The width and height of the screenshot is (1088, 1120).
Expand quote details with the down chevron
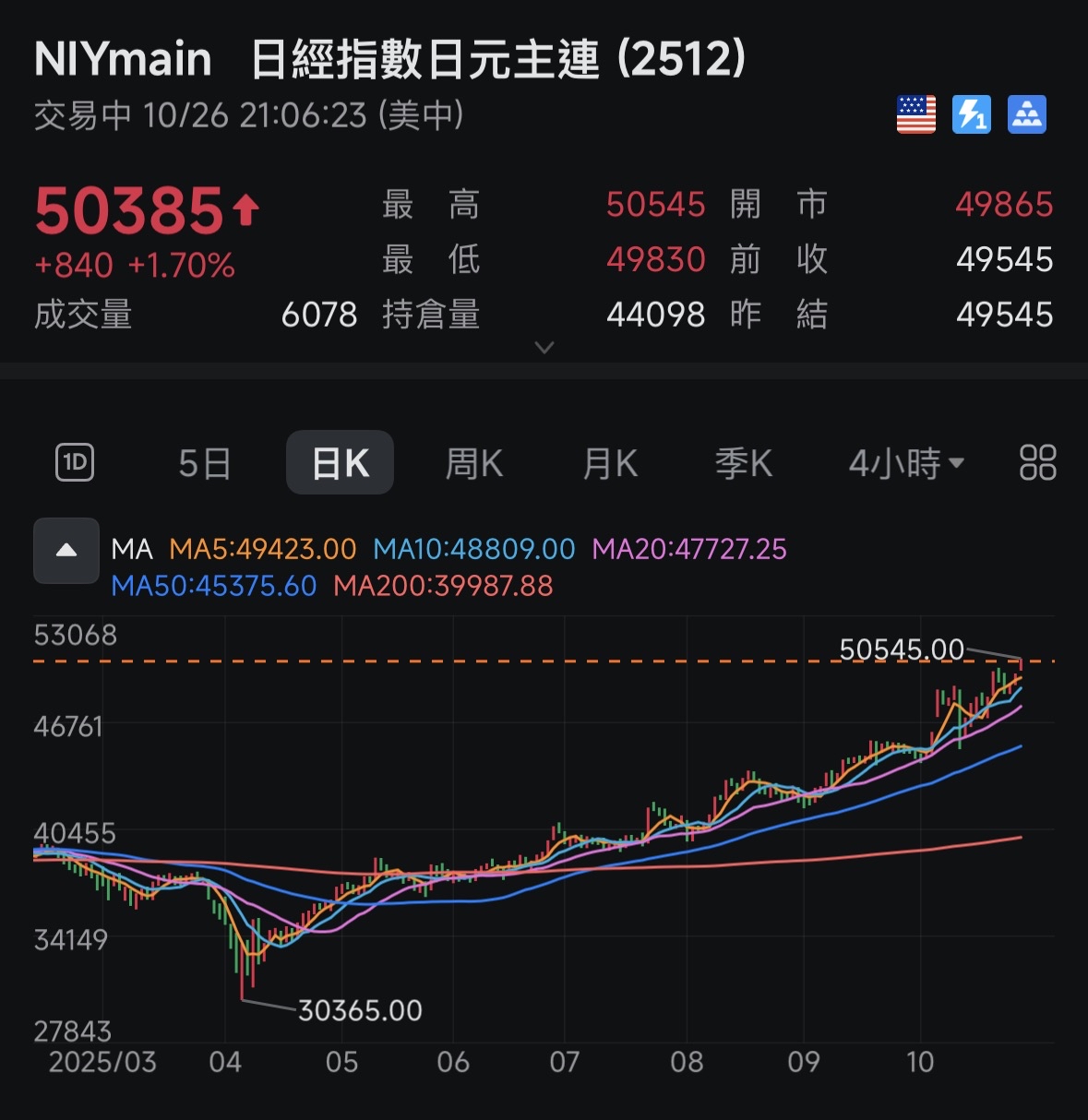tap(544, 347)
